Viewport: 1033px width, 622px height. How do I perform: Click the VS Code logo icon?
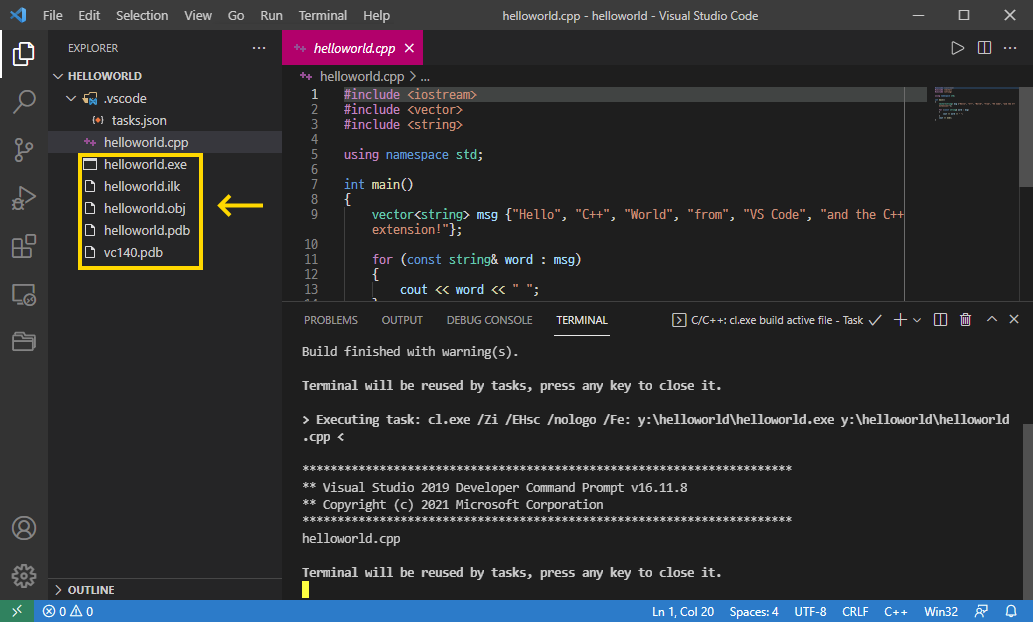[x=18, y=14]
